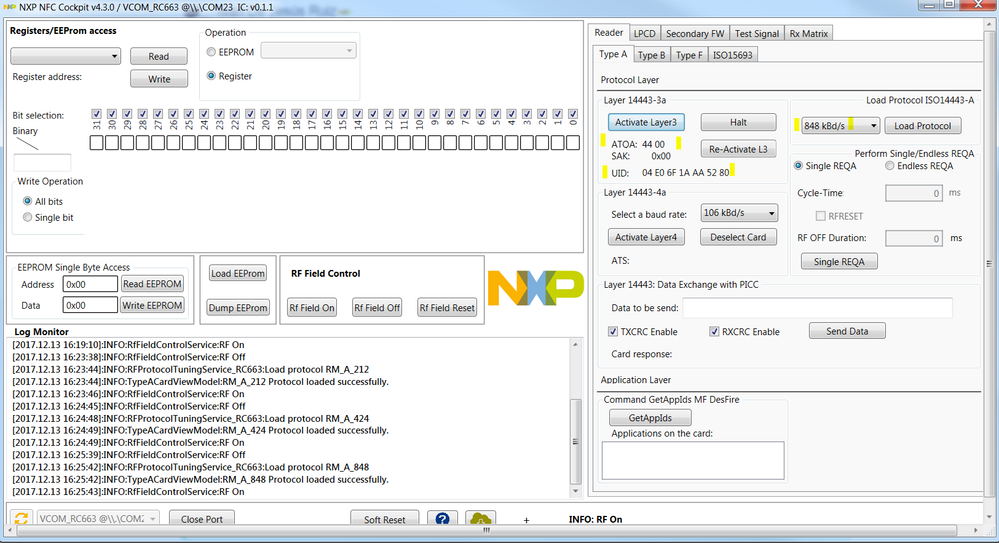Select Endless REQA radio option
The image size is (999, 543).
(889, 166)
